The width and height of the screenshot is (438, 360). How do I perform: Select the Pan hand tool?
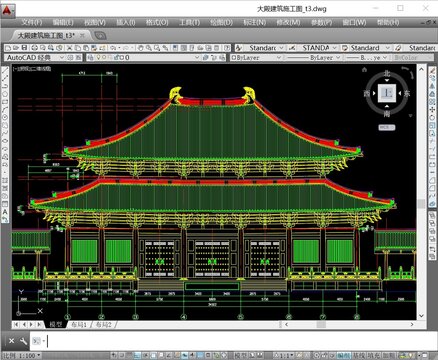[x=141, y=48]
